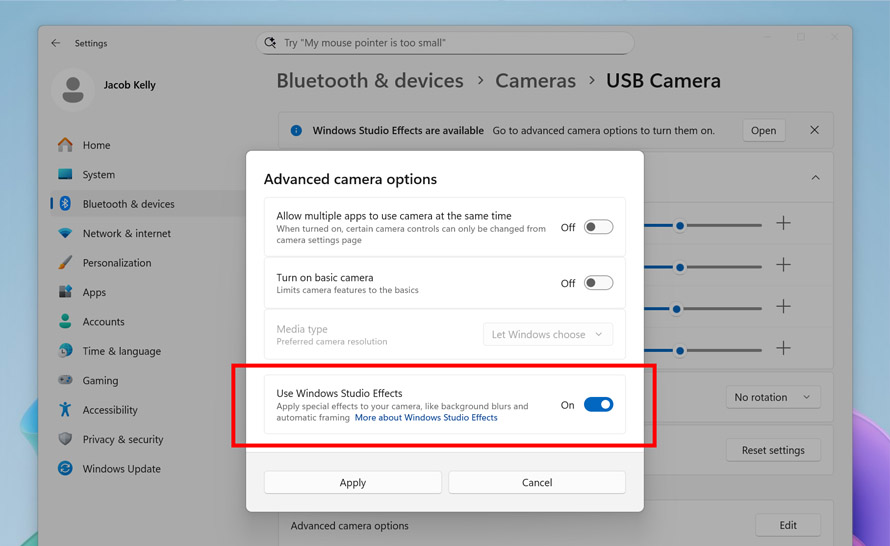
Task: Click the Network wifi icon
Action: coord(65,233)
